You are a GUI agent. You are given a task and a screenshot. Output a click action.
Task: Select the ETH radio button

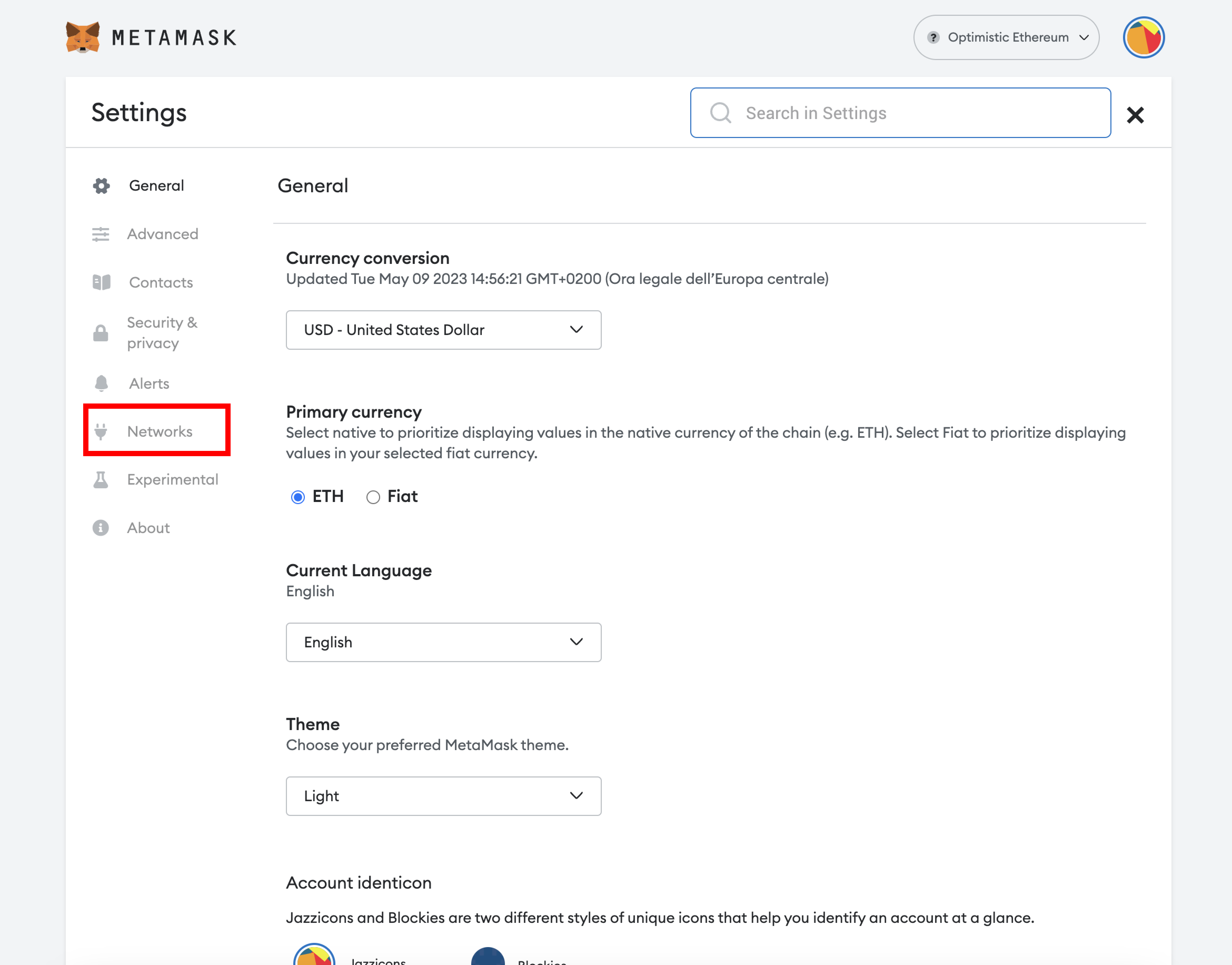click(298, 497)
